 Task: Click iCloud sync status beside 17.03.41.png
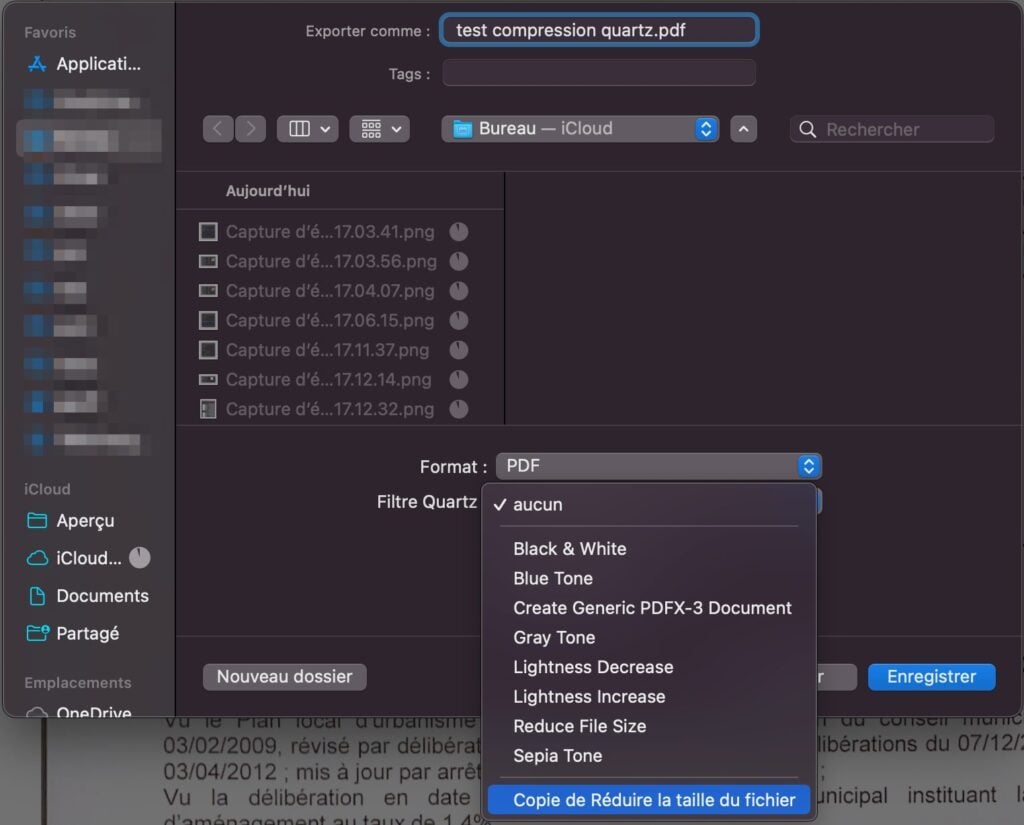[x=459, y=231]
